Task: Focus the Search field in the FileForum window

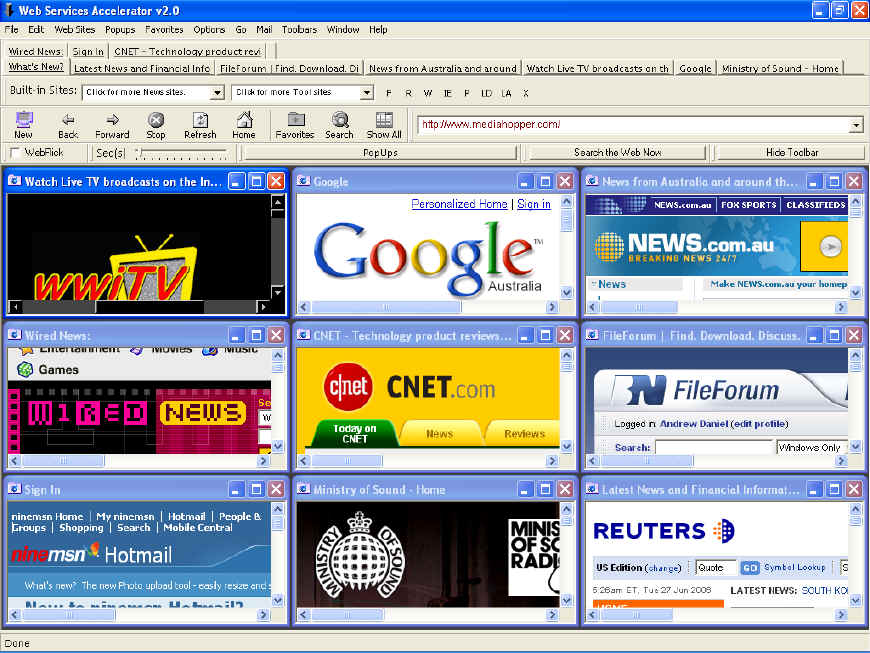Action: [x=714, y=447]
